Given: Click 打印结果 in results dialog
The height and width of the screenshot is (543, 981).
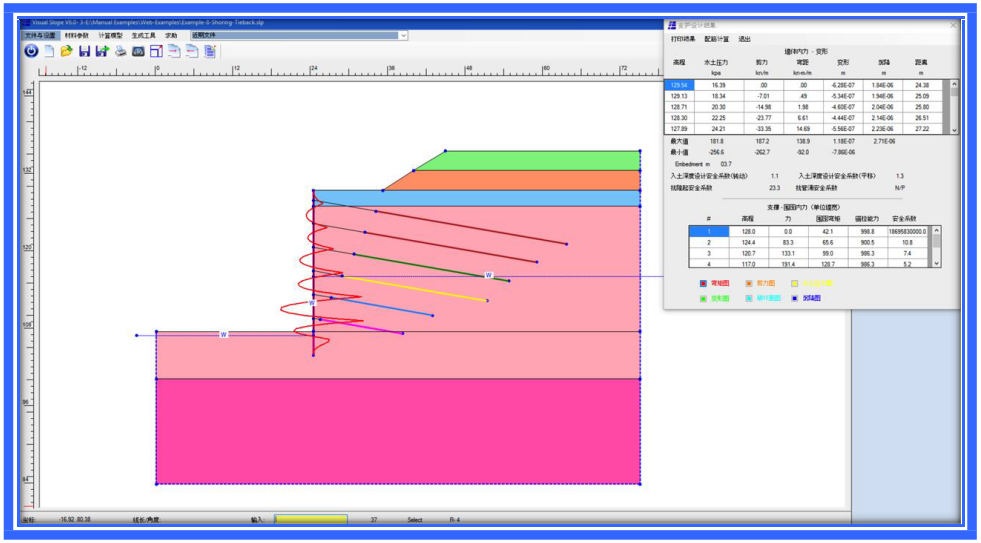Looking at the screenshot, I should tap(683, 39).
